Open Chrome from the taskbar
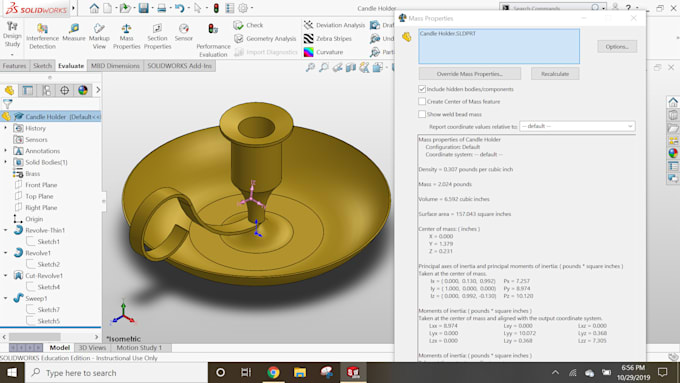Image resolution: width=680 pixels, height=383 pixels. click(273, 372)
